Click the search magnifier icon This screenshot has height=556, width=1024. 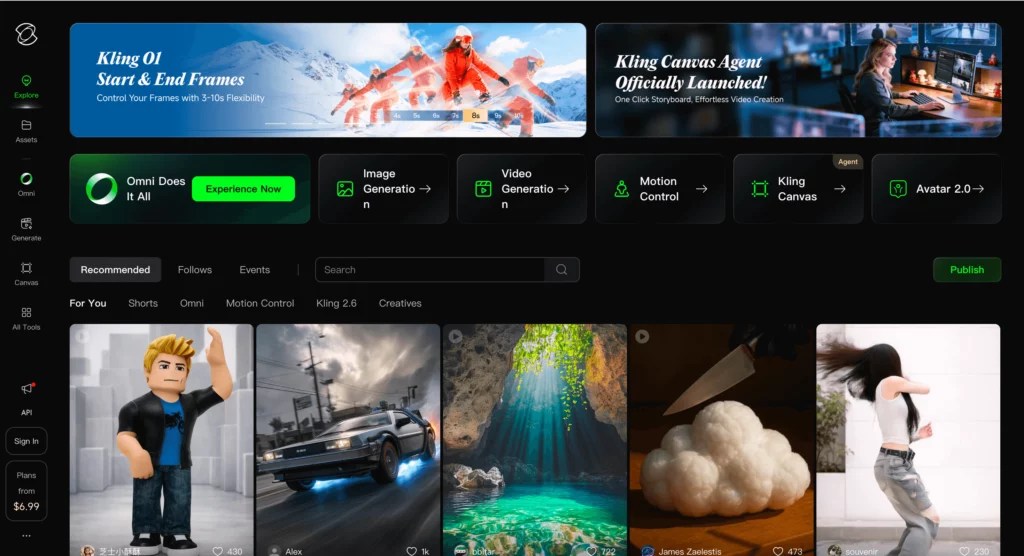[561, 270]
